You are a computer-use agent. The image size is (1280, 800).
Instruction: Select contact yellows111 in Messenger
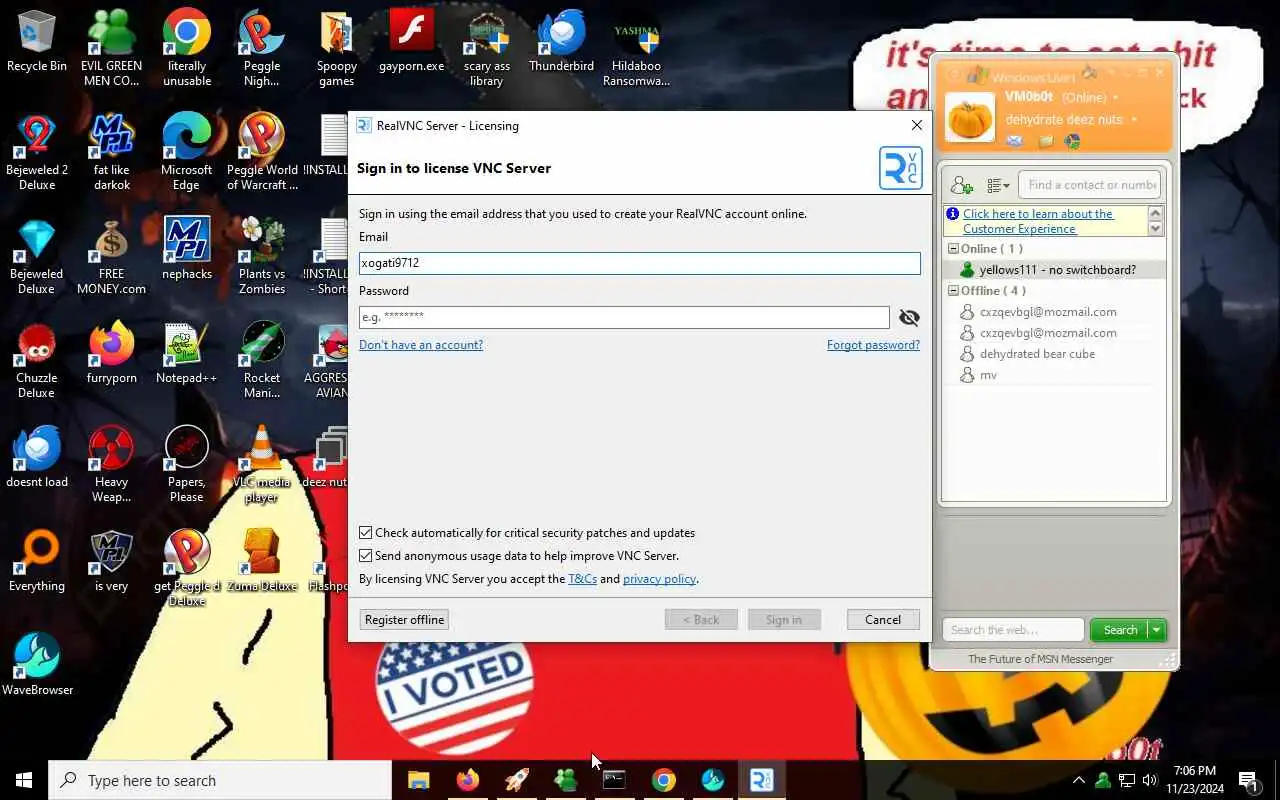click(x=1054, y=270)
